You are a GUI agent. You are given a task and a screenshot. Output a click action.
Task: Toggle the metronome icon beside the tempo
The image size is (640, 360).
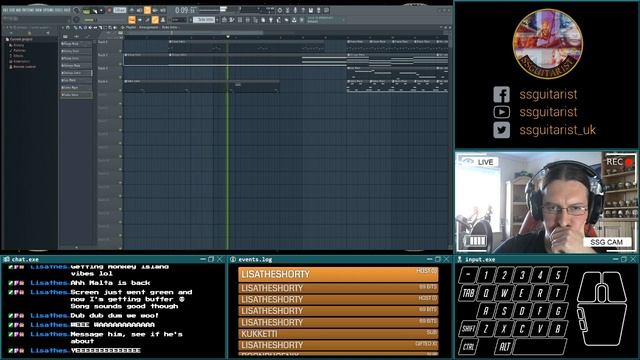(x=132, y=10)
